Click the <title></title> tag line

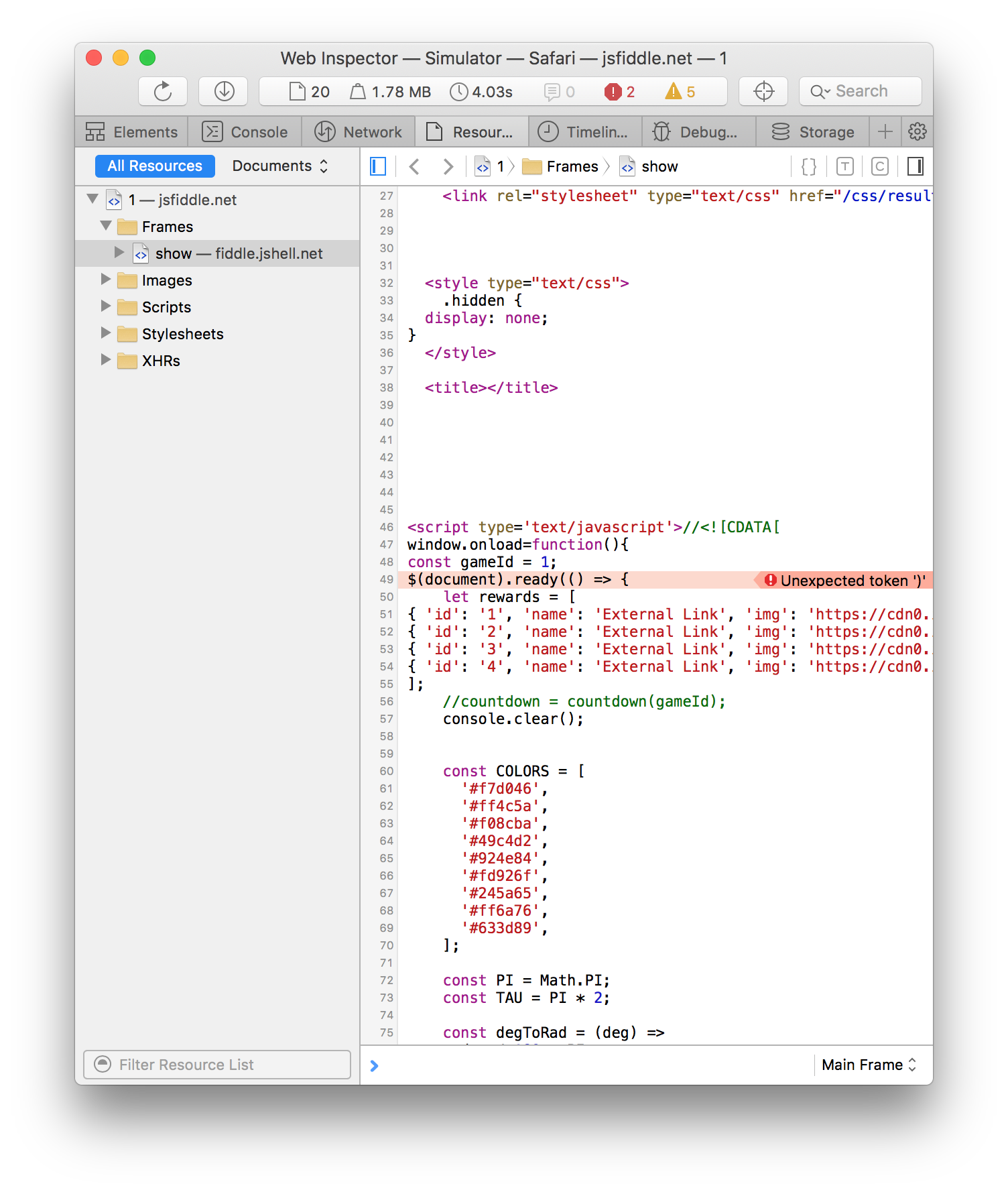coord(491,388)
